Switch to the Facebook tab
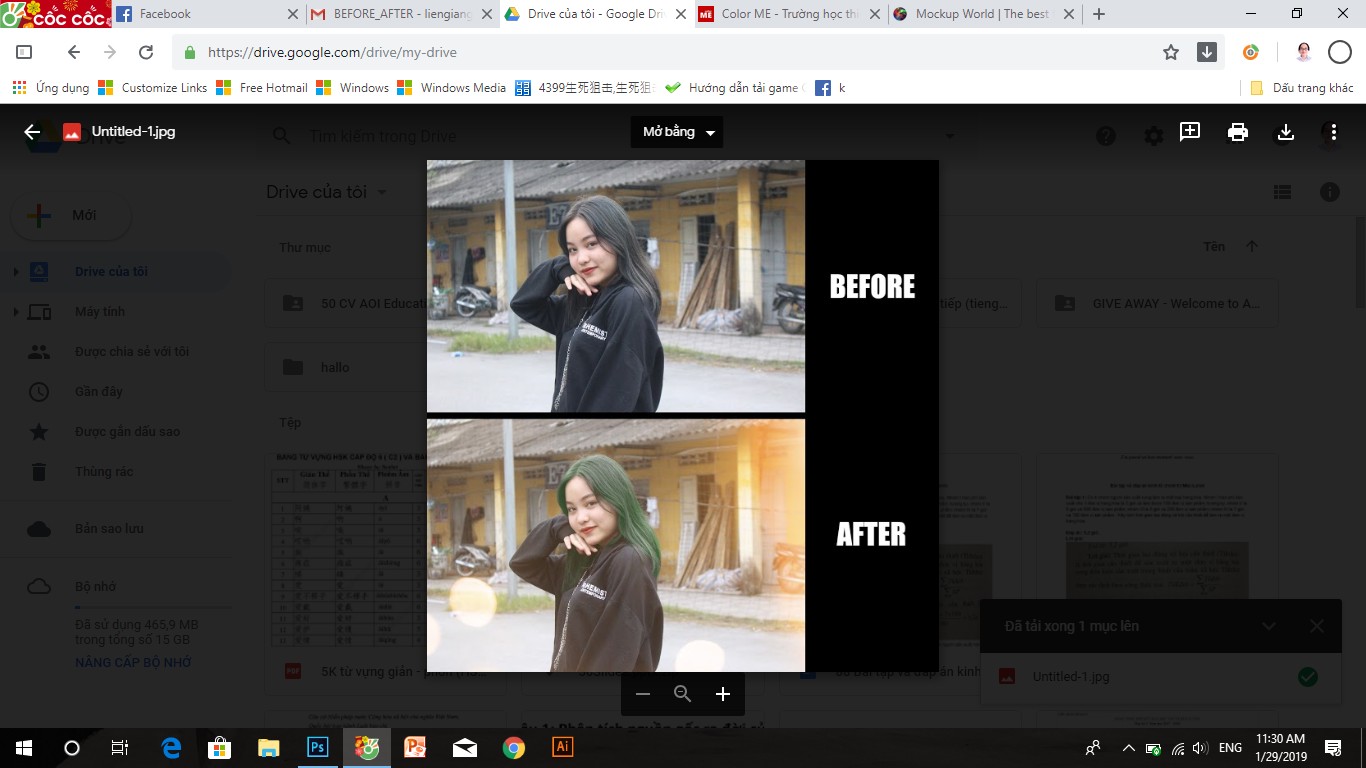This screenshot has width=1366, height=768. pos(206,14)
